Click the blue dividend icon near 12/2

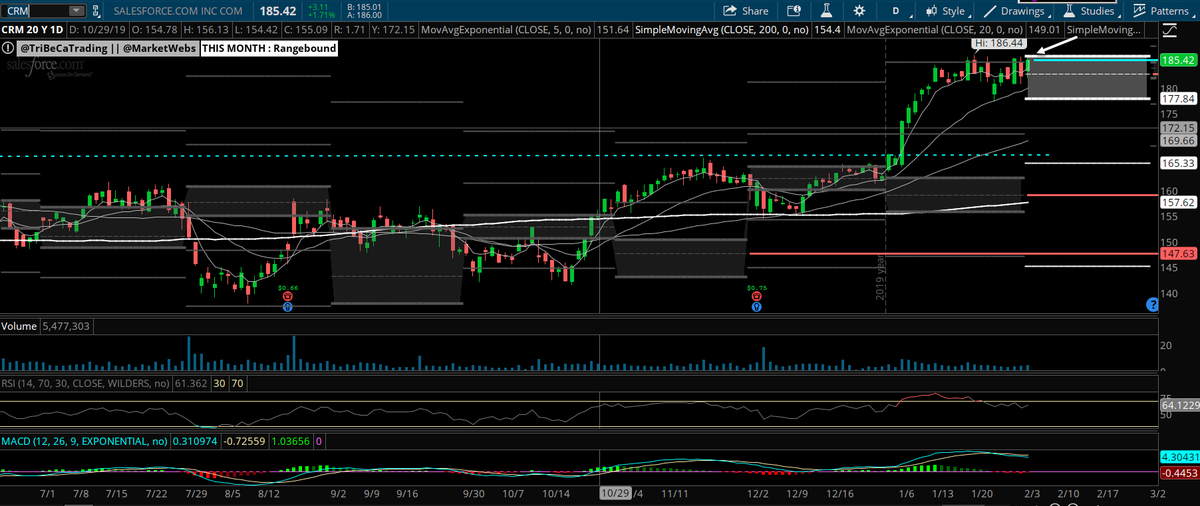click(x=756, y=307)
